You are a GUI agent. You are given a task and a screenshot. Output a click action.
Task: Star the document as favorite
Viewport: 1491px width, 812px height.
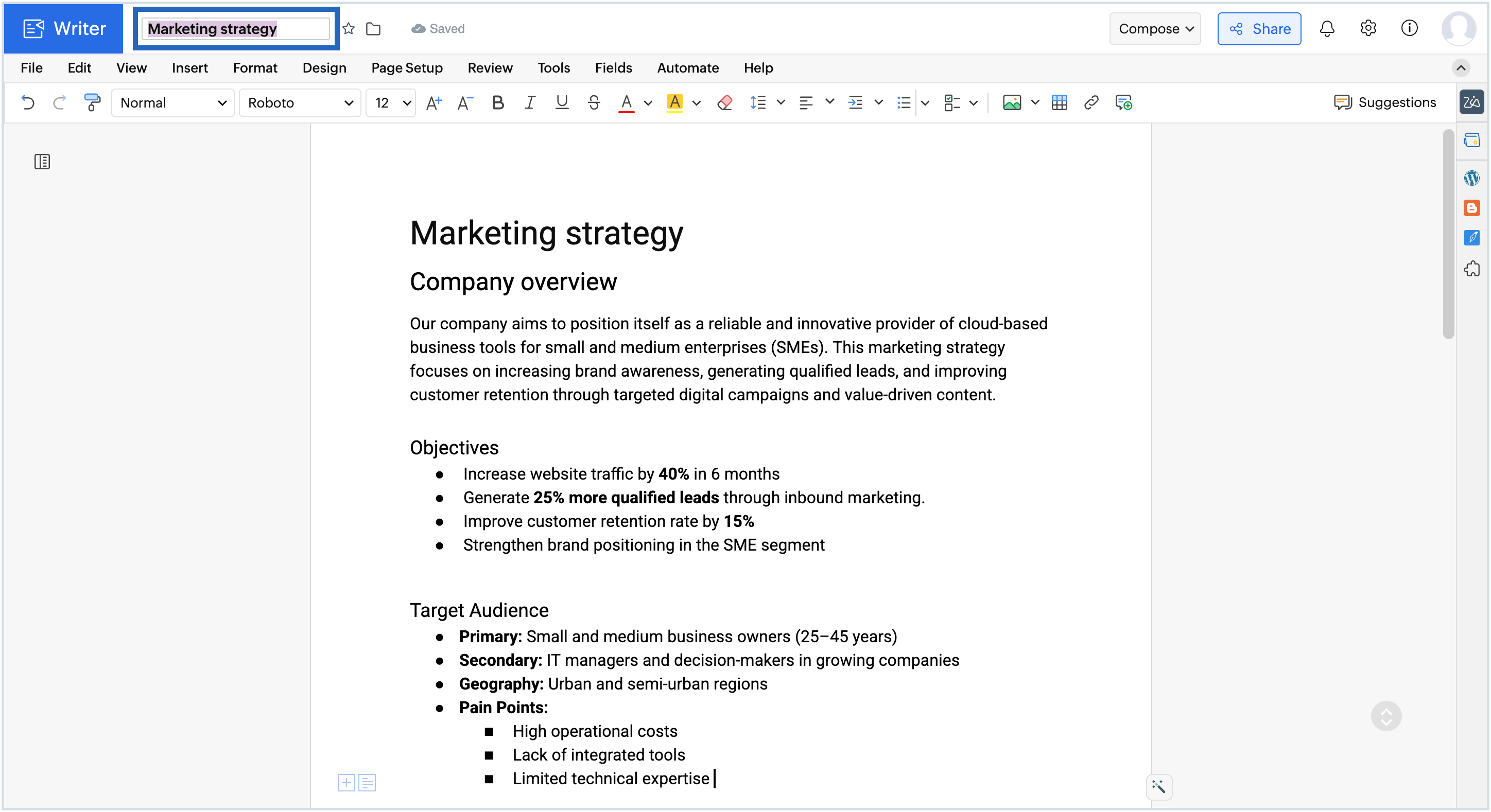click(x=349, y=28)
